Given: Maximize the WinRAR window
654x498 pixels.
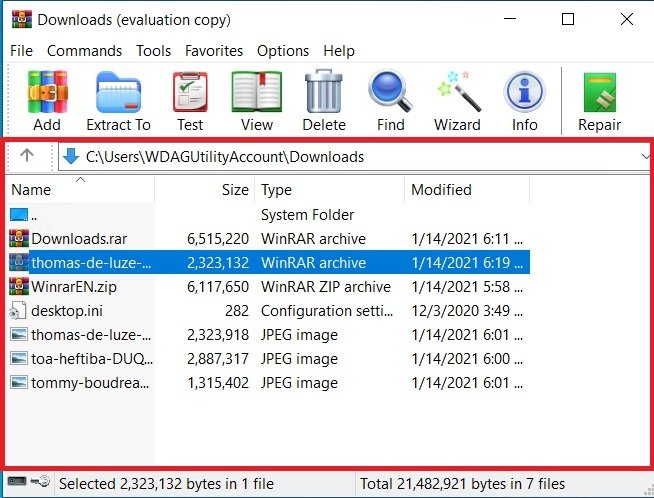Looking at the screenshot, I should (568, 19).
